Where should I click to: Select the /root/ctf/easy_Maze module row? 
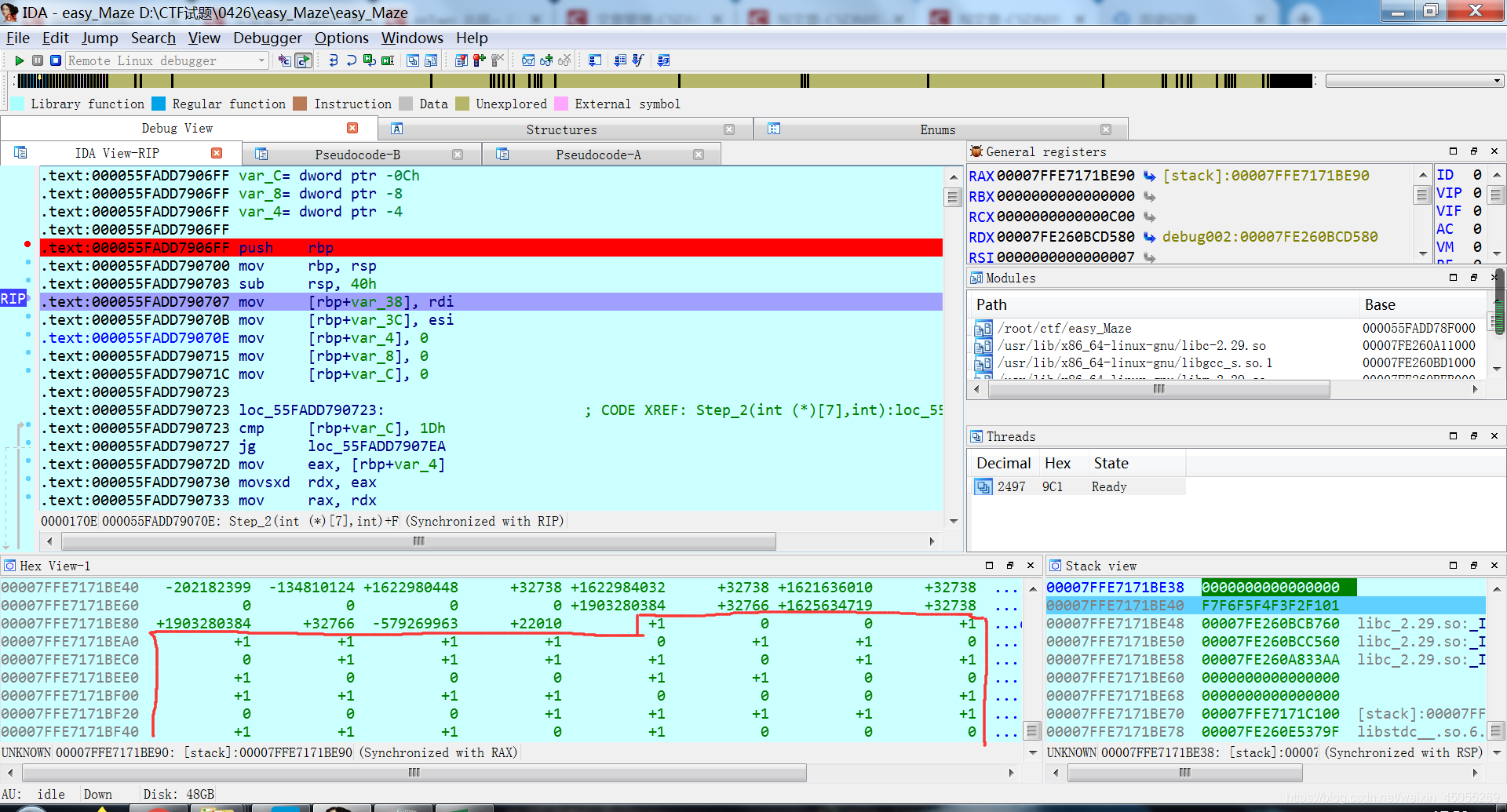click(x=1228, y=328)
